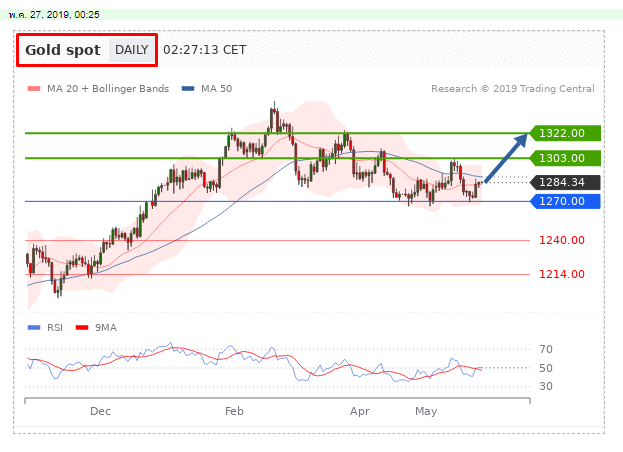The image size is (623, 452).
Task: Click the MA 20 + Bollinger Bands legend swatch
Action: click(34, 89)
